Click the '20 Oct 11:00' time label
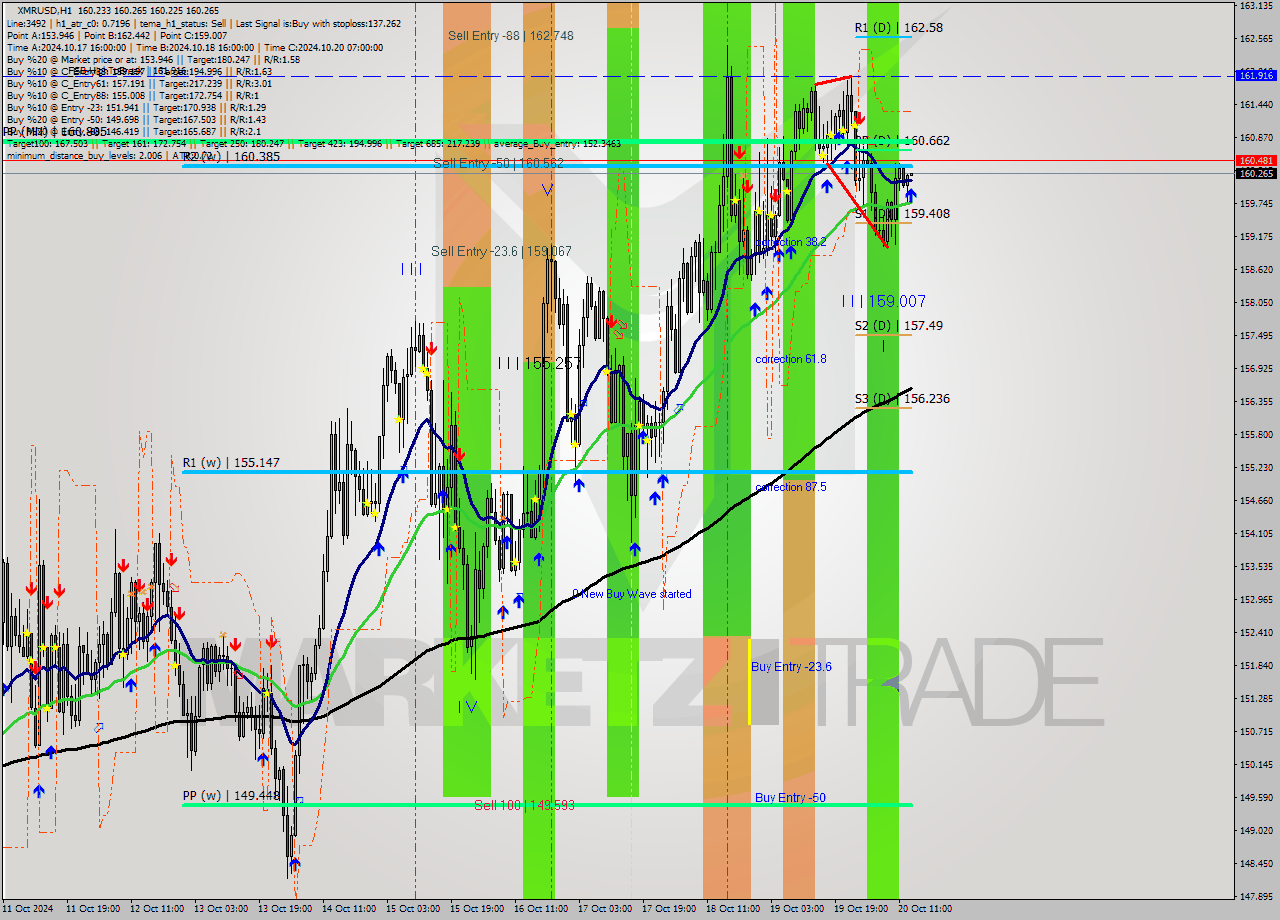The height and width of the screenshot is (920, 1280). [x=925, y=909]
